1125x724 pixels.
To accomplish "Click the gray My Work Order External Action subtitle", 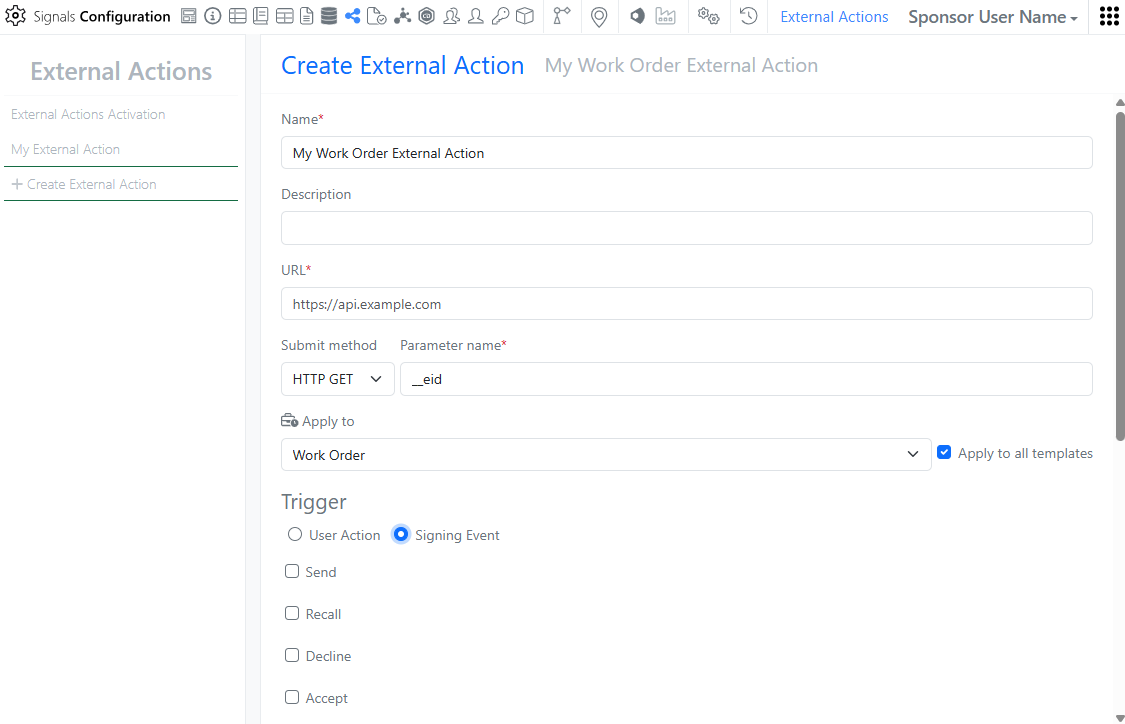I will coord(681,65).
